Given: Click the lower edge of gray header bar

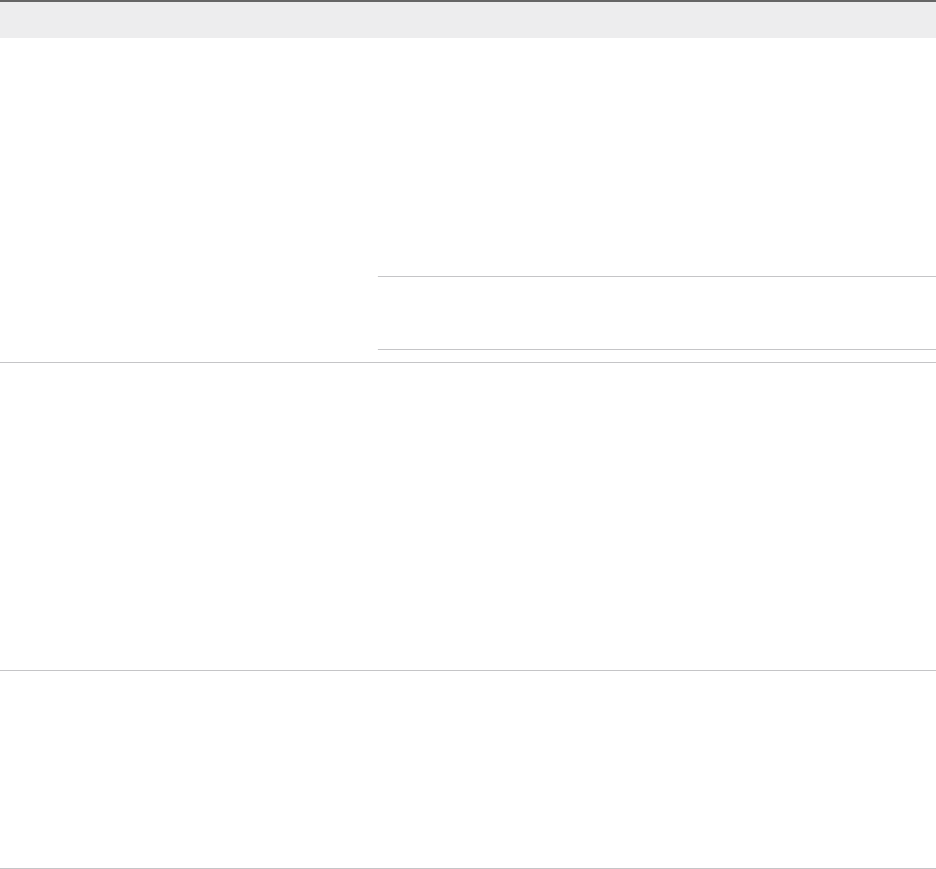Looking at the screenshot, I should tap(468, 36).
